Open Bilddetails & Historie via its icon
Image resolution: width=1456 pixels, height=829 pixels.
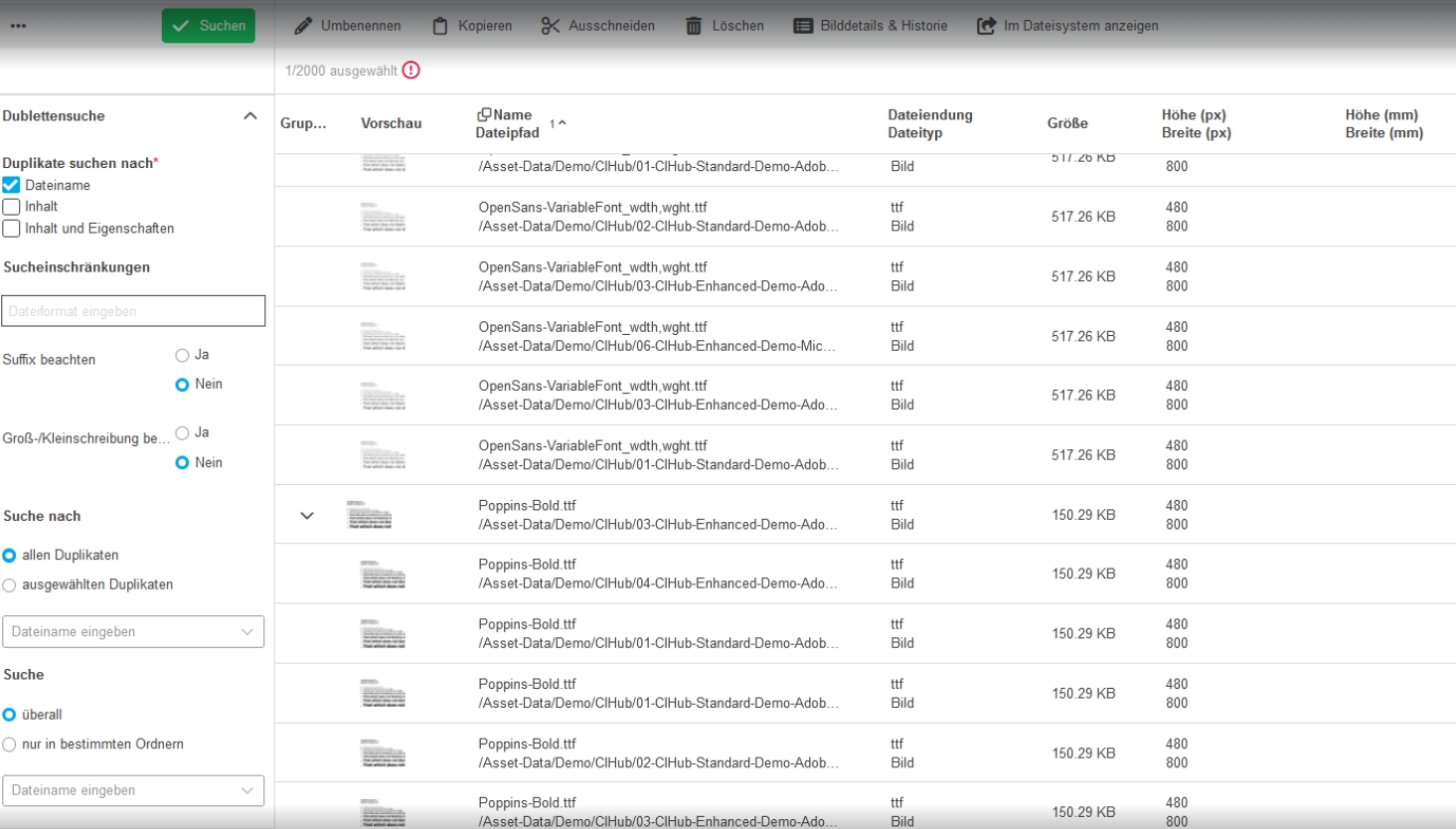coord(803,26)
